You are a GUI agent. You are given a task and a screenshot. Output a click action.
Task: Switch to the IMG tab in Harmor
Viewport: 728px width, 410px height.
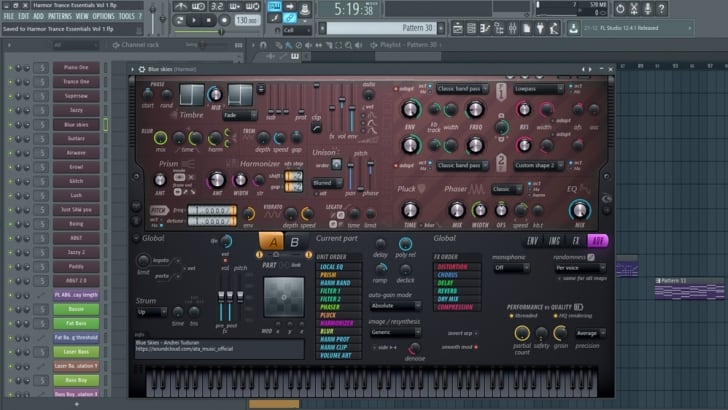[x=554, y=241]
